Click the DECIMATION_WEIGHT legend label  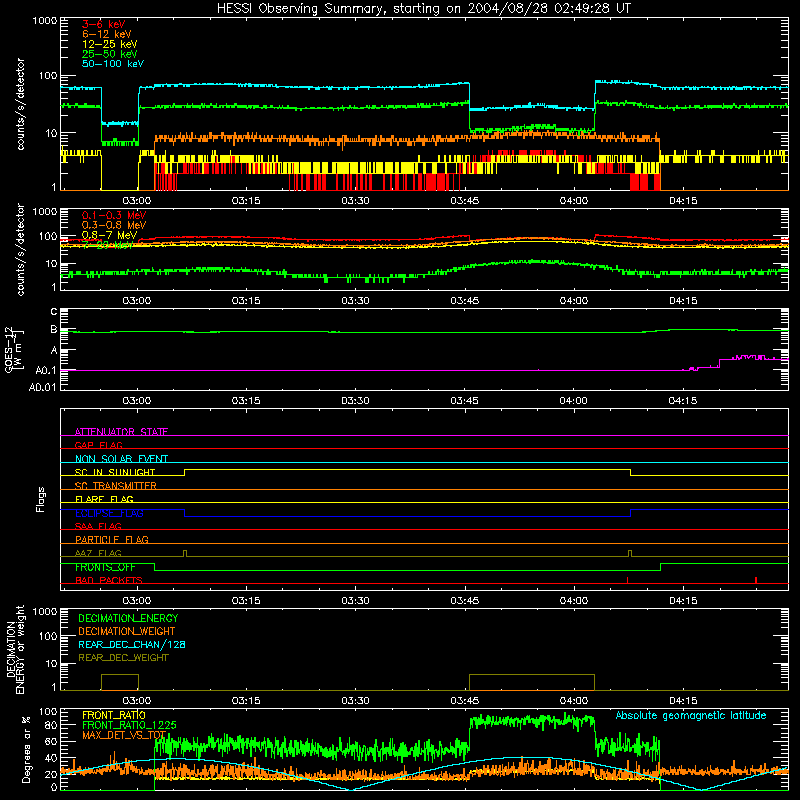[127, 631]
